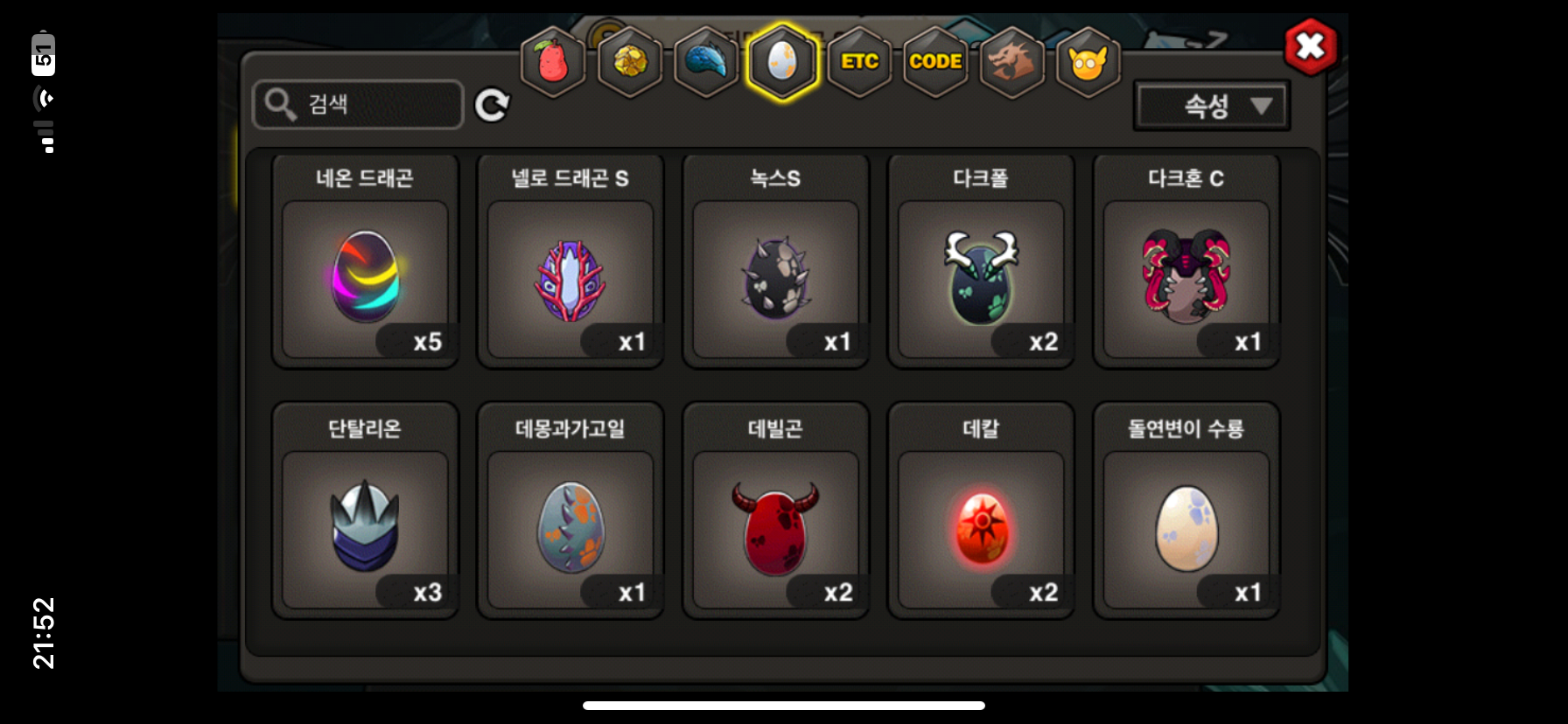This screenshot has height=724, width=1568.
Task: Select the yellow horned mask category
Action: 1088,62
